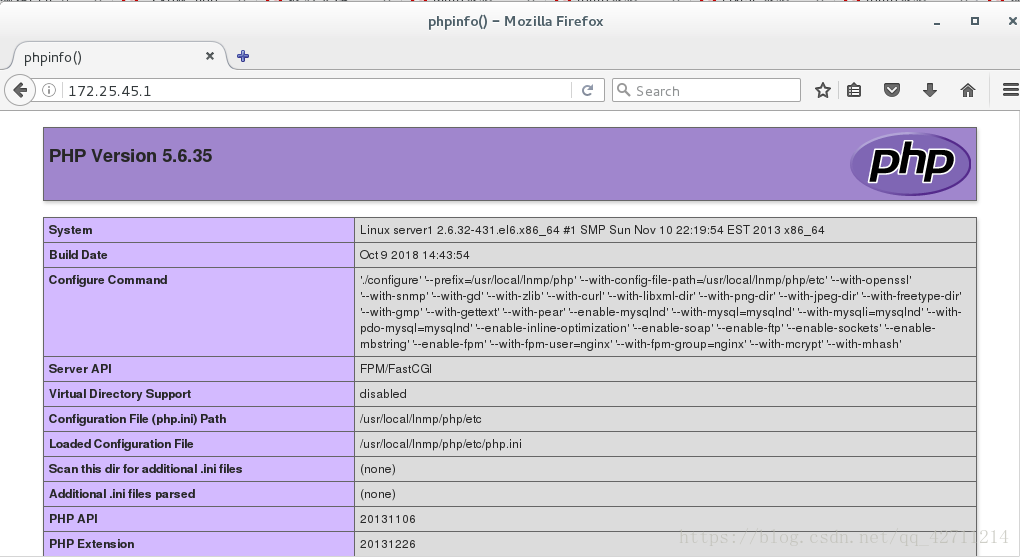The height and width of the screenshot is (557, 1020).
Task: Click Loaded Configuration File label
Action: point(121,444)
